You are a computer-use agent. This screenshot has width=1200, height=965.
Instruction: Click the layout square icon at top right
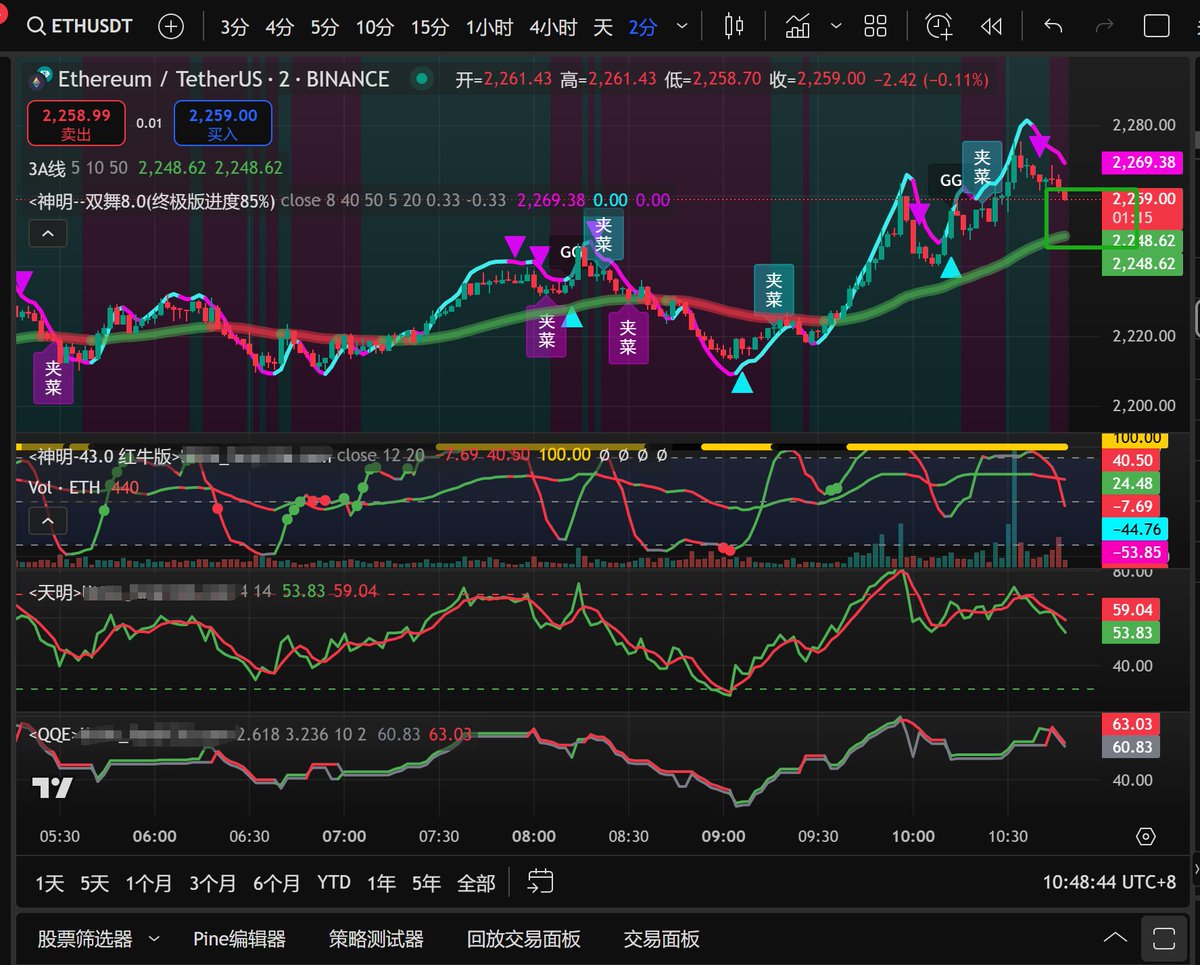1156,27
